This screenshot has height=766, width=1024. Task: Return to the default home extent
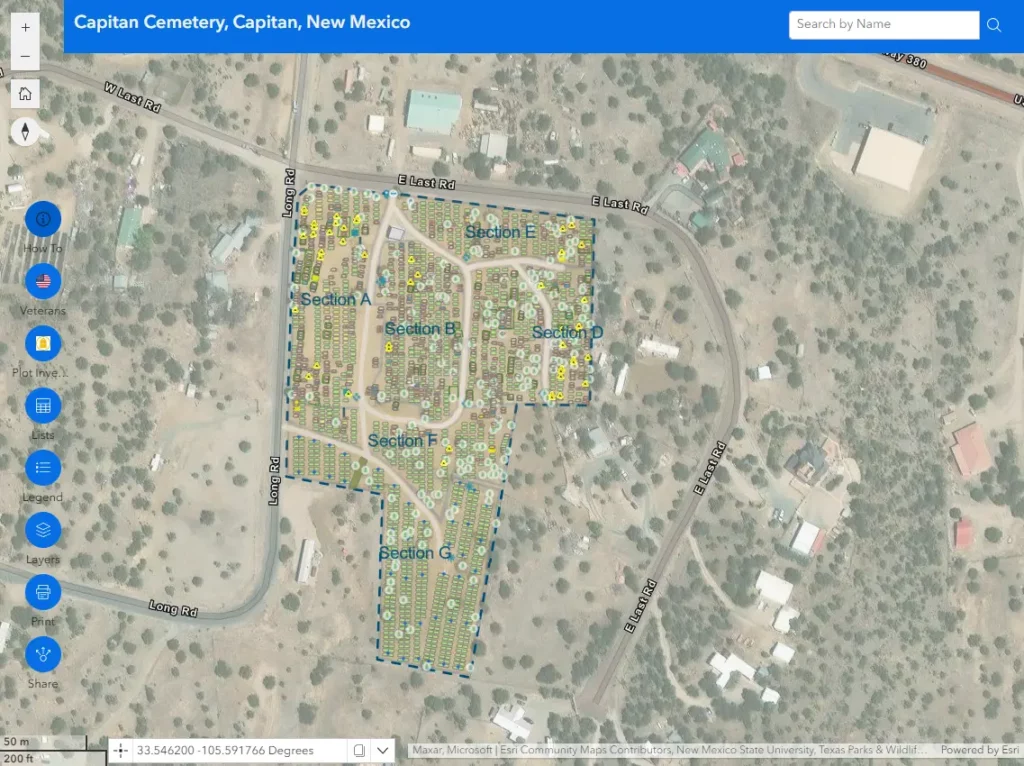click(25, 94)
